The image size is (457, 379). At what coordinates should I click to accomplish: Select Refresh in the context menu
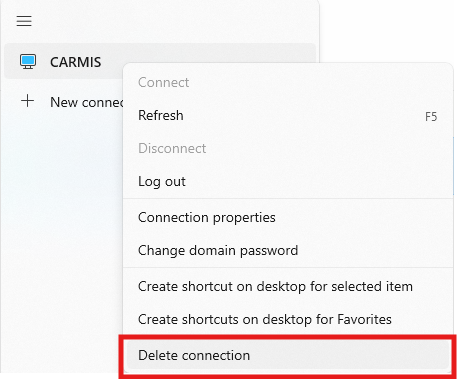point(161,115)
